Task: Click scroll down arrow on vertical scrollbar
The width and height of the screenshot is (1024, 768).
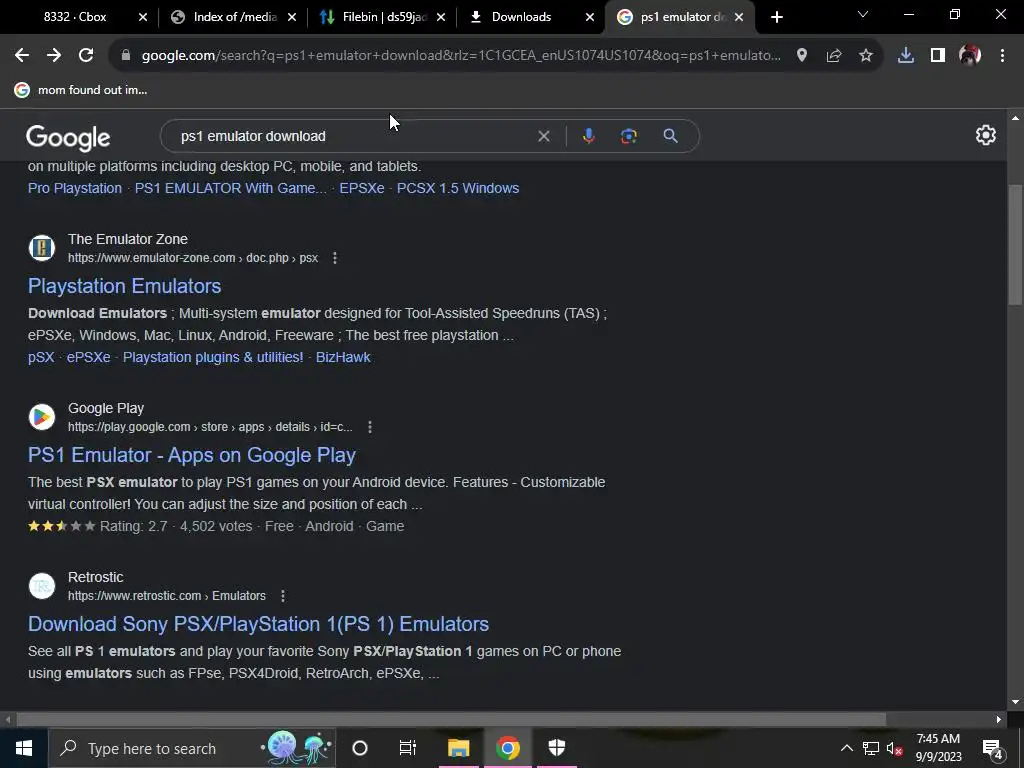Action: click(x=1014, y=703)
